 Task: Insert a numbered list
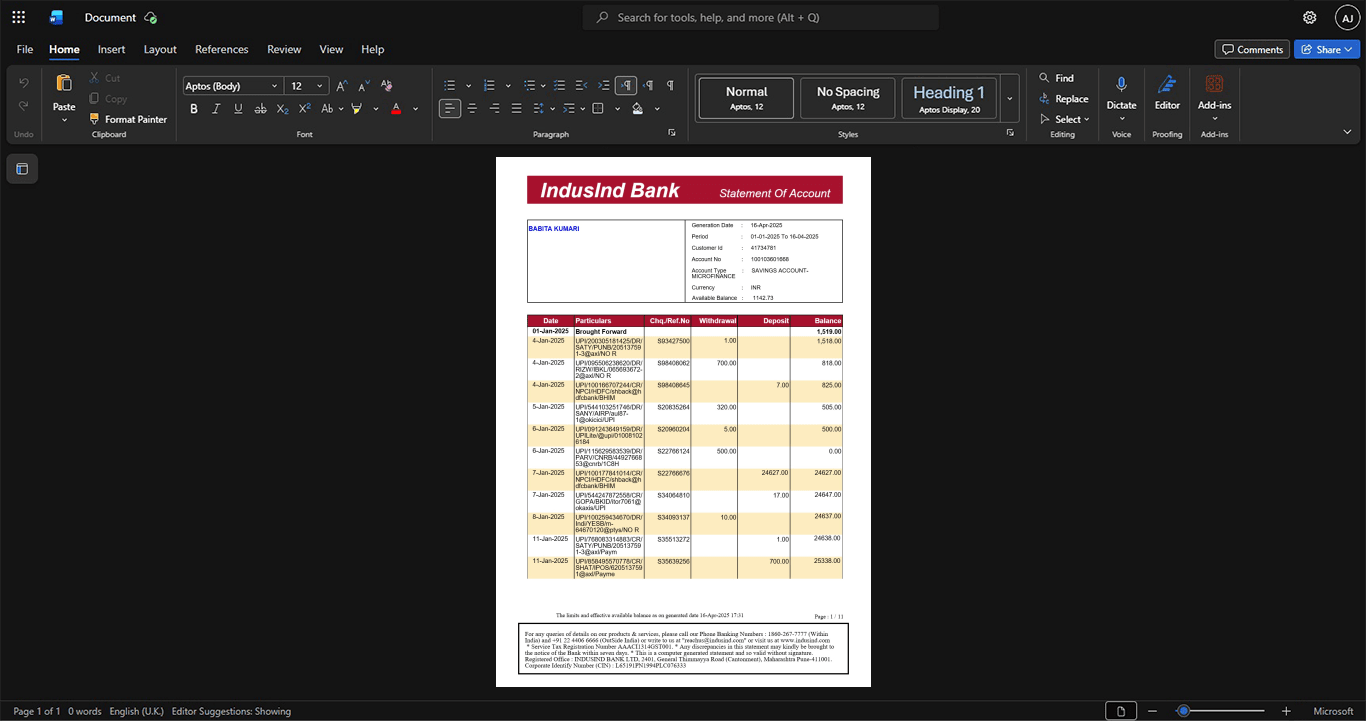click(x=489, y=86)
